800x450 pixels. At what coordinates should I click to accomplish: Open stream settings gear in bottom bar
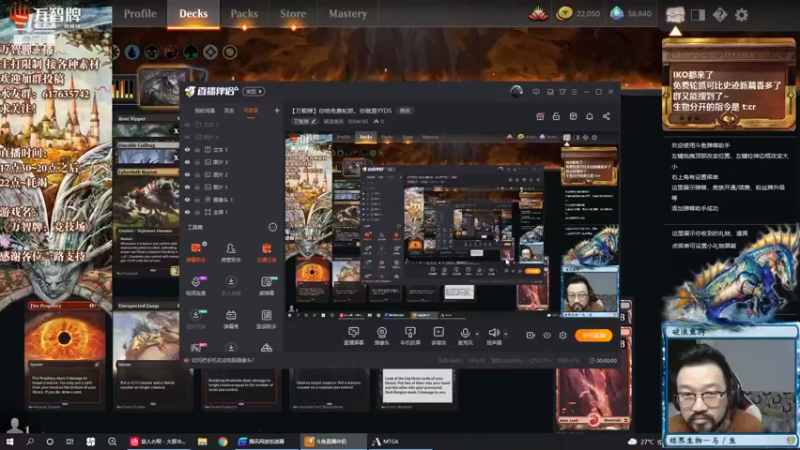563,335
